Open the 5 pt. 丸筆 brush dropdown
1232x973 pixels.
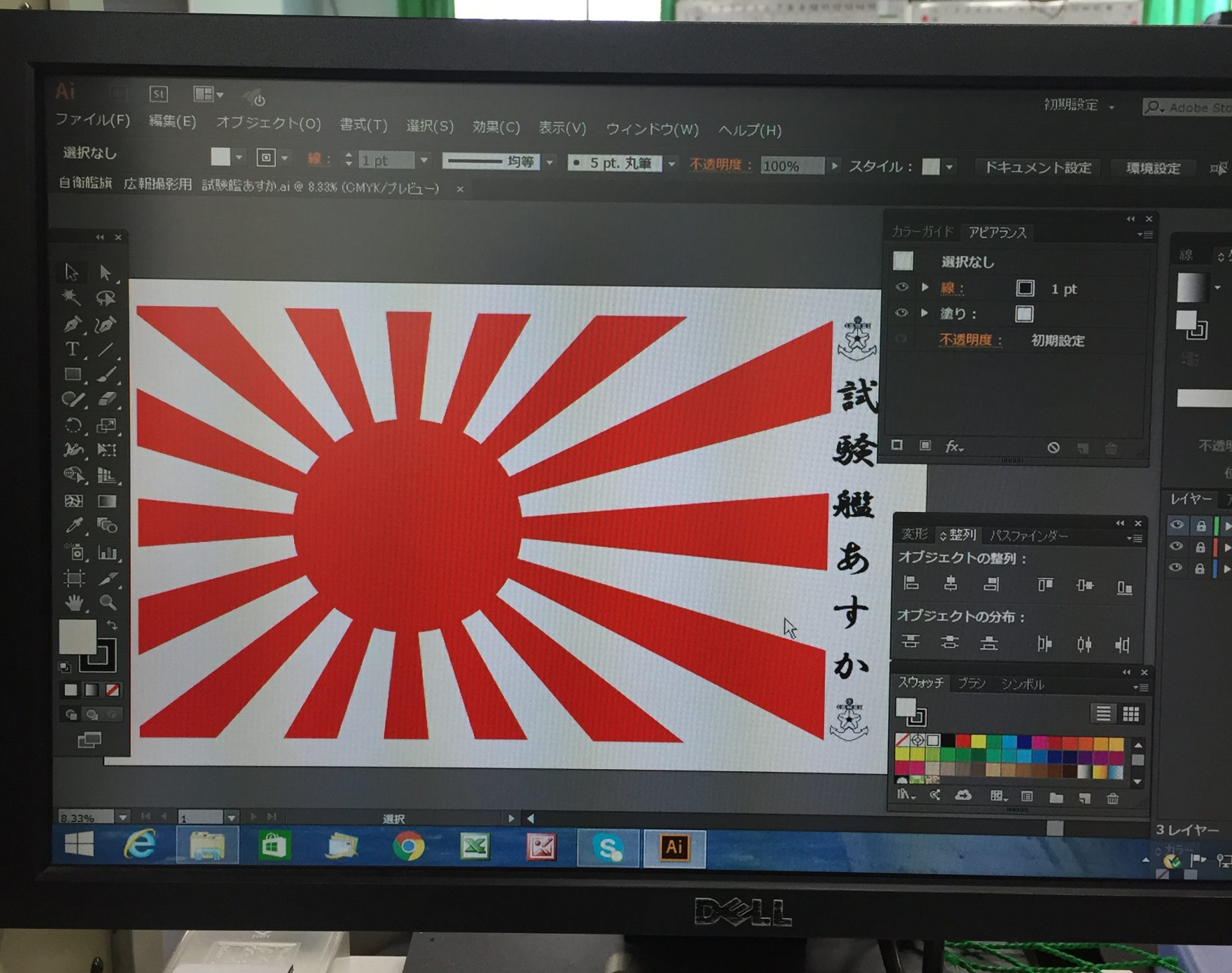click(x=672, y=165)
